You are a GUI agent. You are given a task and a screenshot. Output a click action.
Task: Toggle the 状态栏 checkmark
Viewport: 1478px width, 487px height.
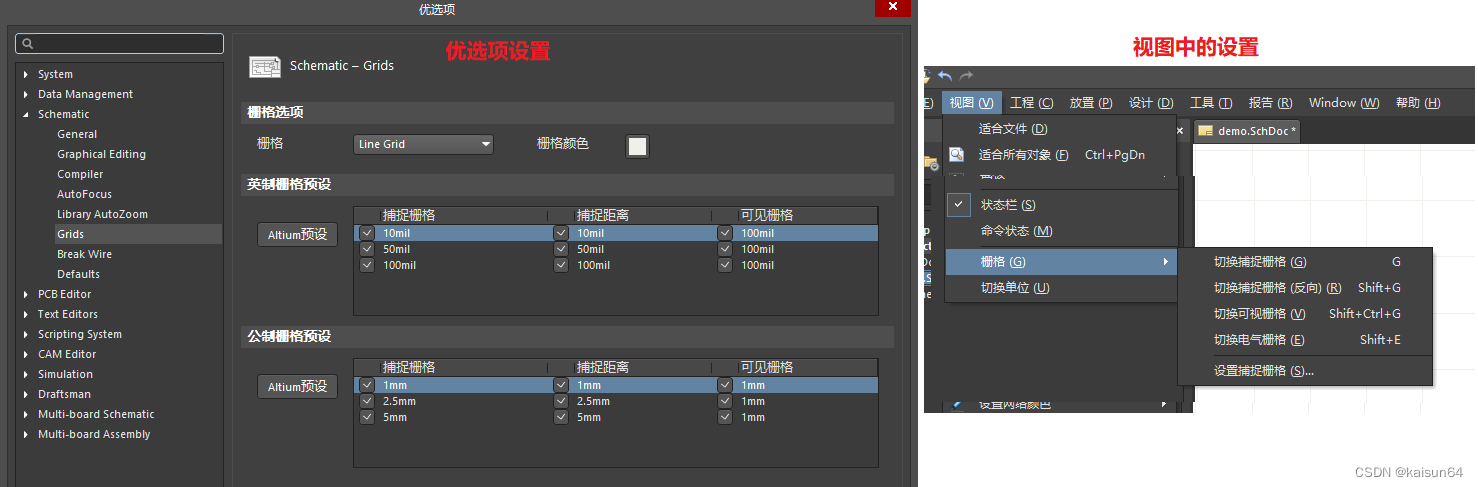click(x=958, y=204)
